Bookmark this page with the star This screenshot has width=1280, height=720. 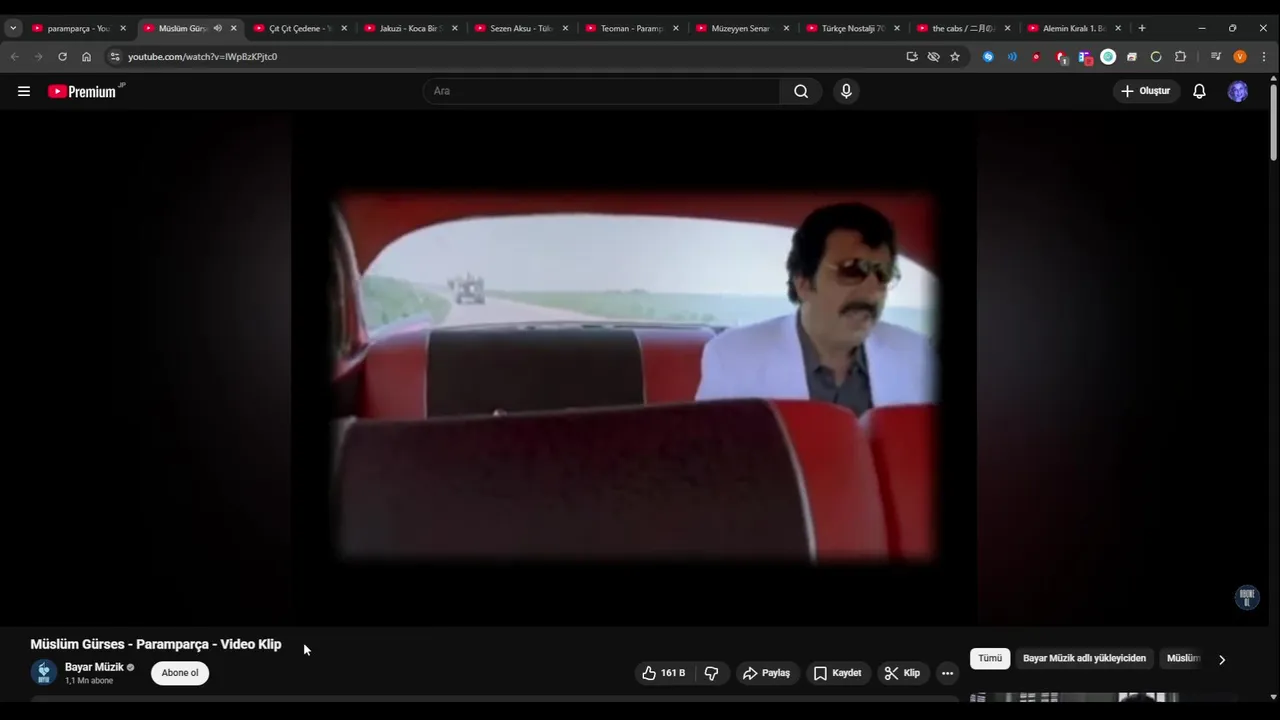955,57
